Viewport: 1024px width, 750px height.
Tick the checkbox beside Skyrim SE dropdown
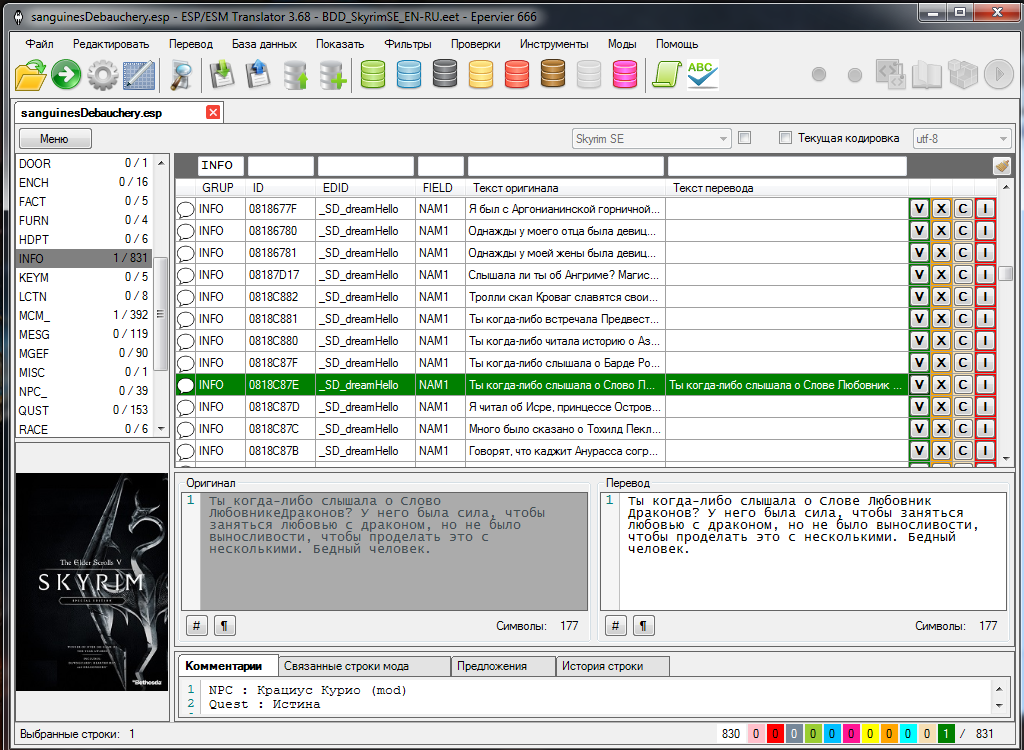click(744, 138)
